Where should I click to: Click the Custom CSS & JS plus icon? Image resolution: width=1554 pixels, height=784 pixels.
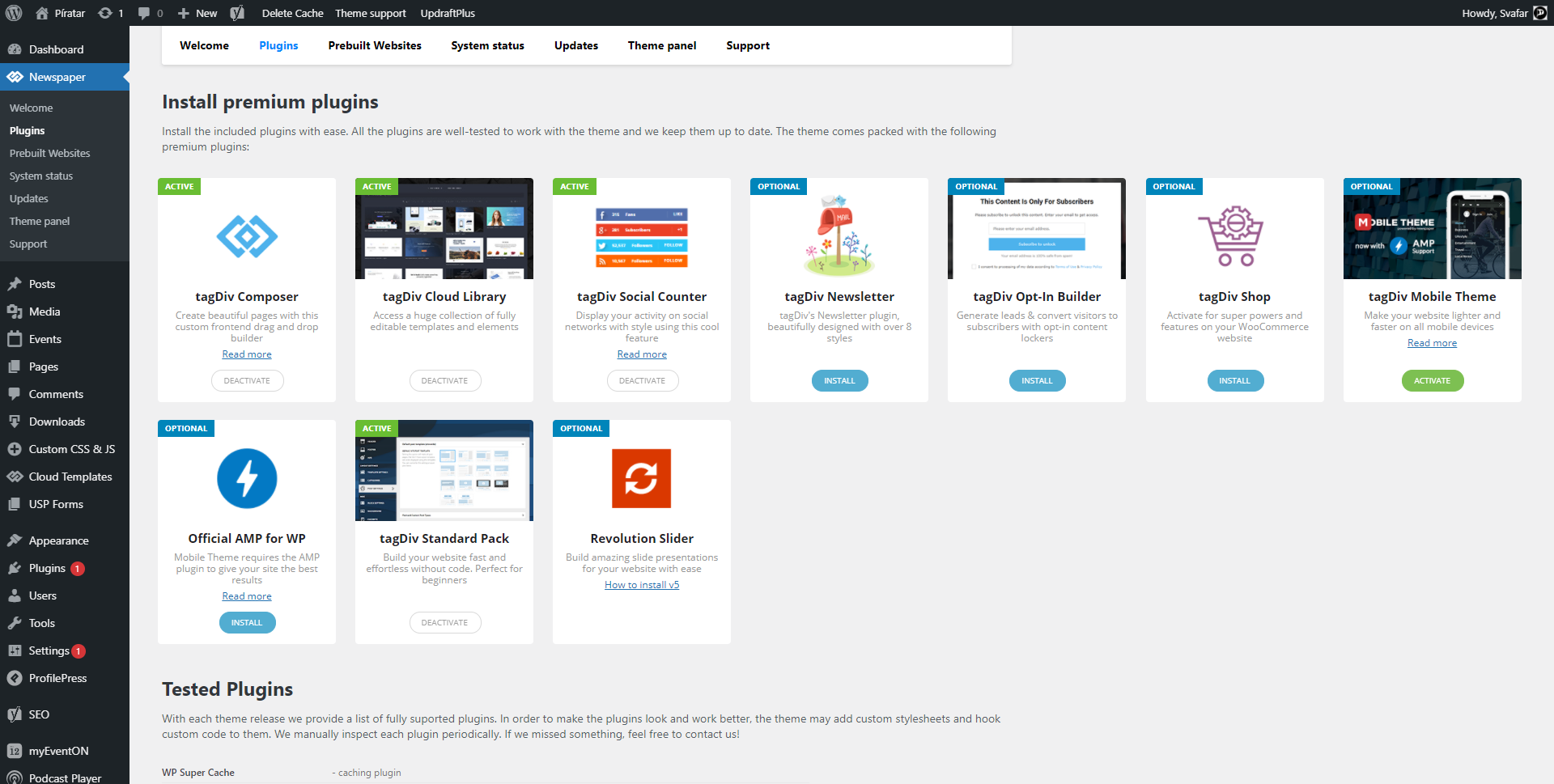(x=15, y=449)
